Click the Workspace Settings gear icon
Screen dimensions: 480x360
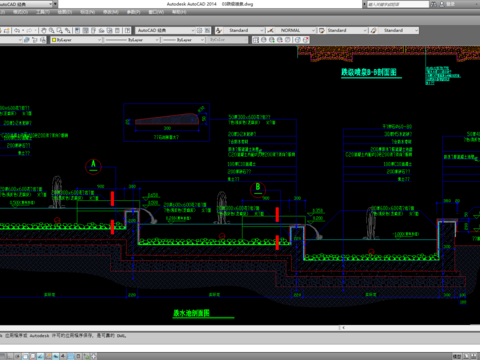pyautogui.click(x=199, y=30)
